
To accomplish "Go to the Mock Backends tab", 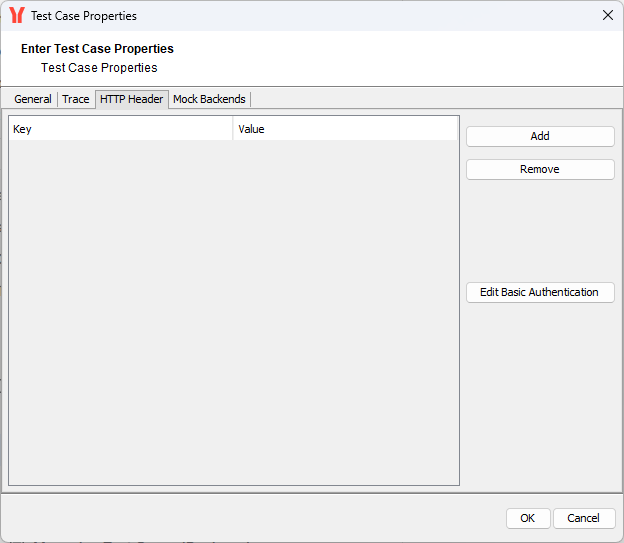I will click(209, 99).
